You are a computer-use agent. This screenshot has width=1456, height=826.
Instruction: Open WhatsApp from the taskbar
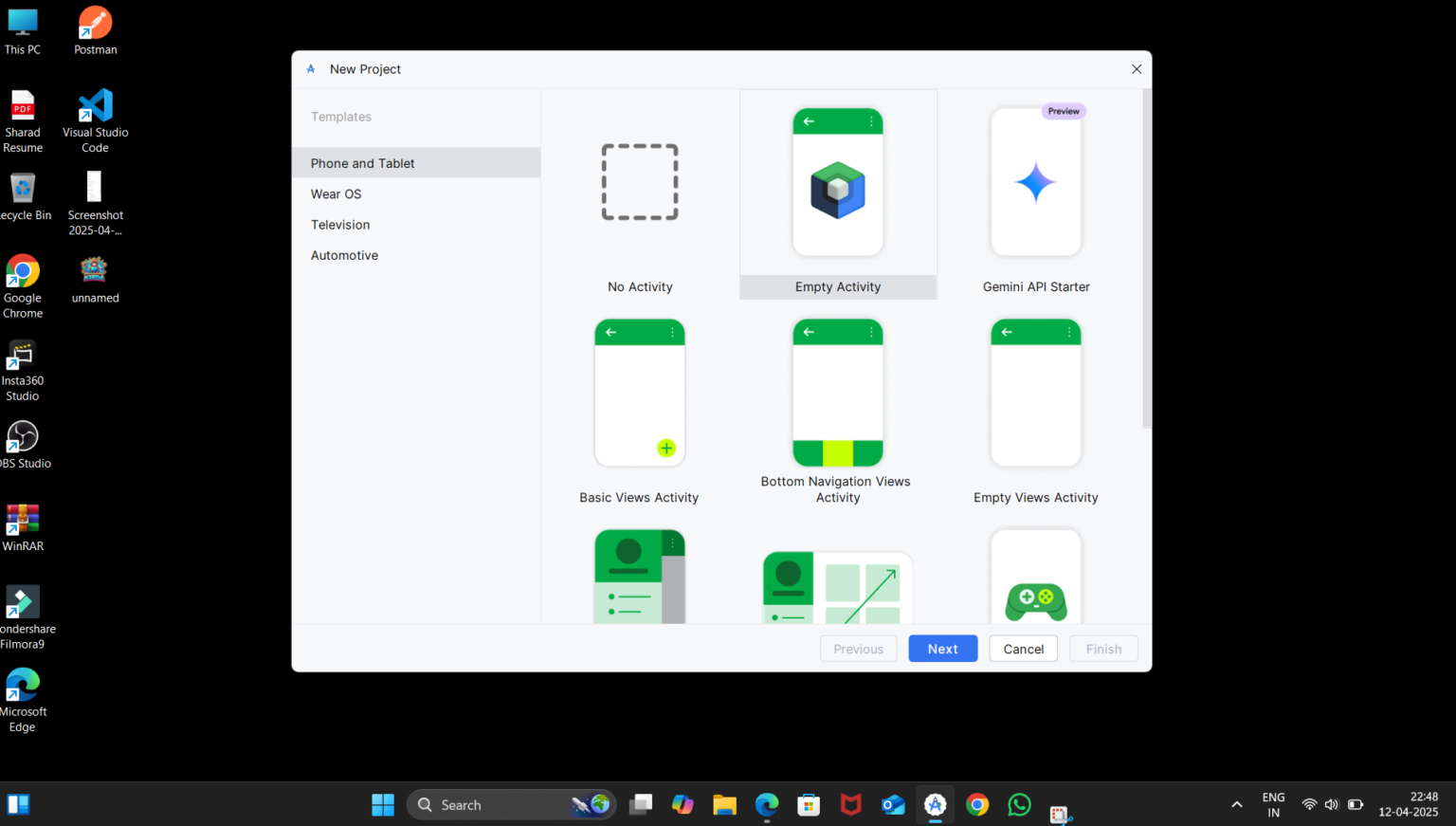1018,804
